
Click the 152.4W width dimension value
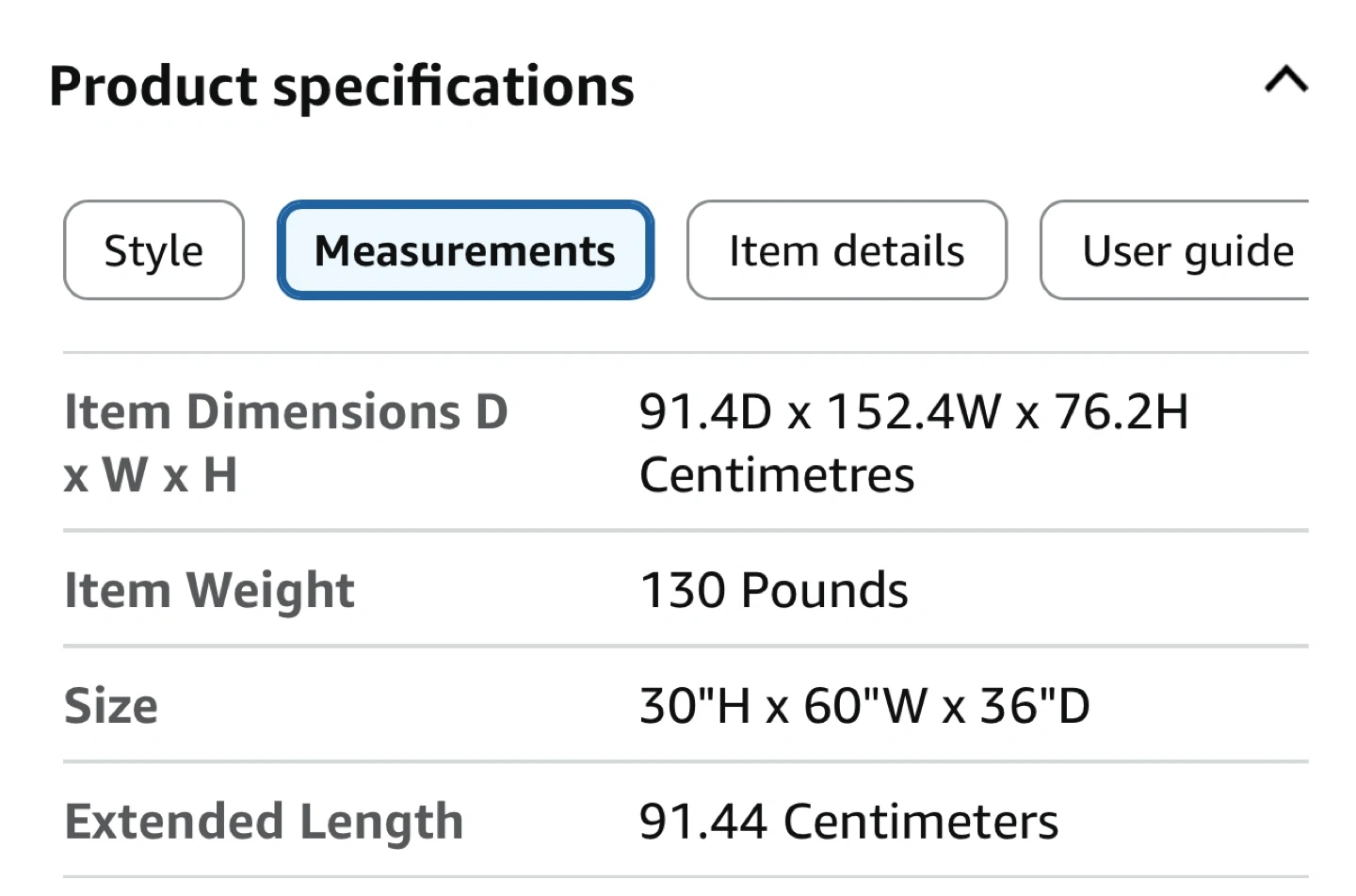click(x=912, y=412)
